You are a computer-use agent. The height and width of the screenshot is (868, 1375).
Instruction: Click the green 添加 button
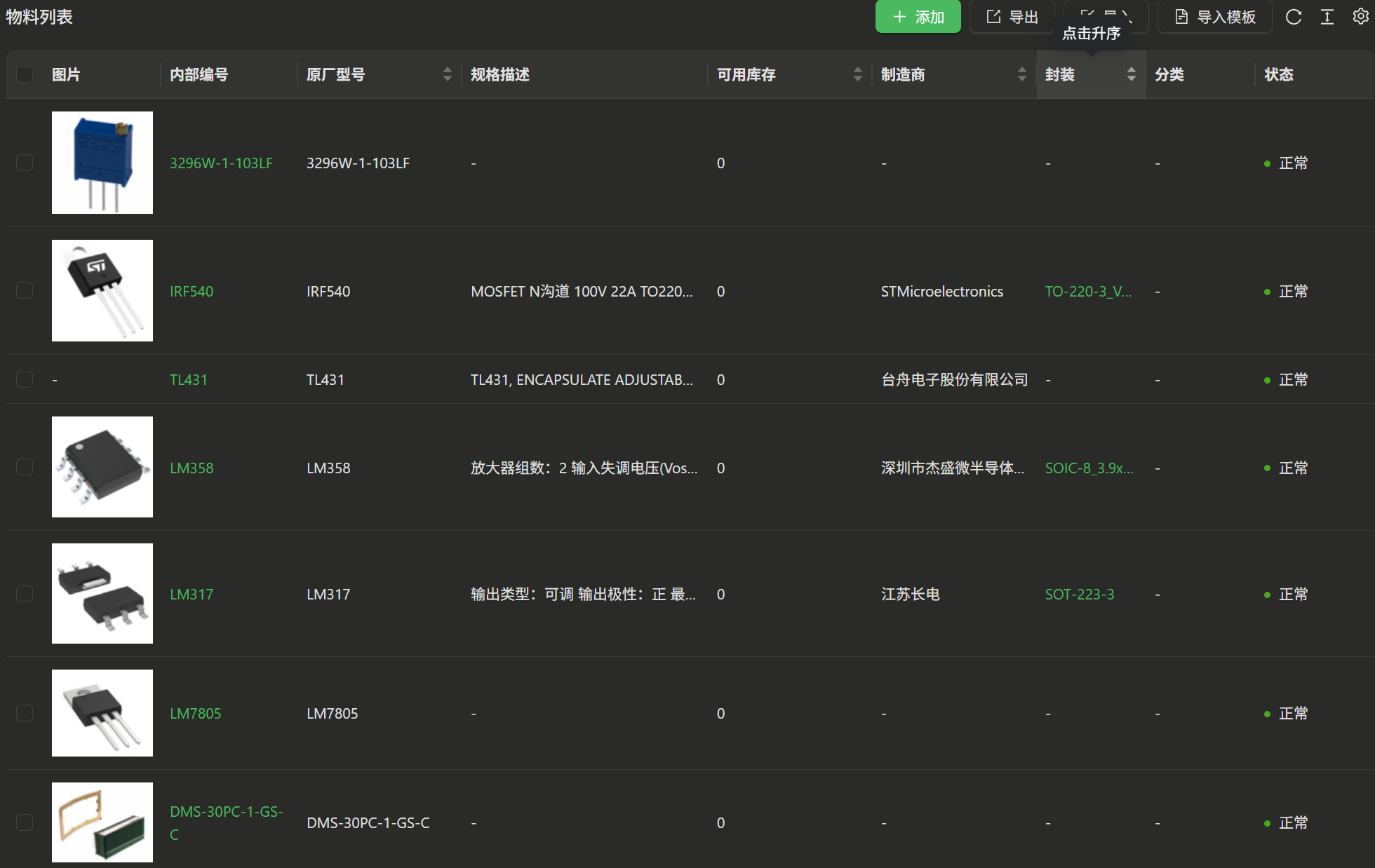pos(918,17)
